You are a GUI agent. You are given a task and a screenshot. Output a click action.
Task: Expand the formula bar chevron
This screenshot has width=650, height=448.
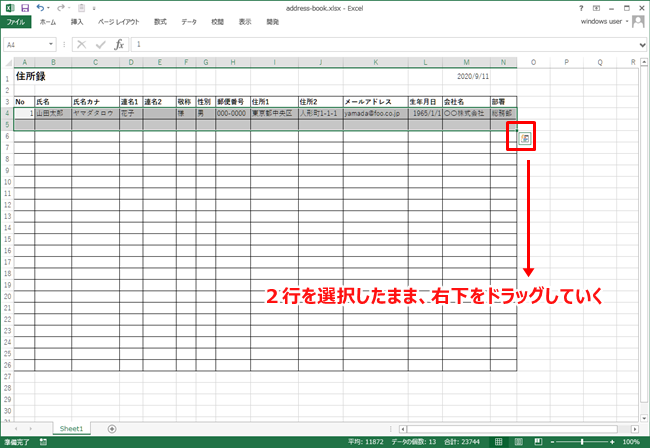click(642, 45)
